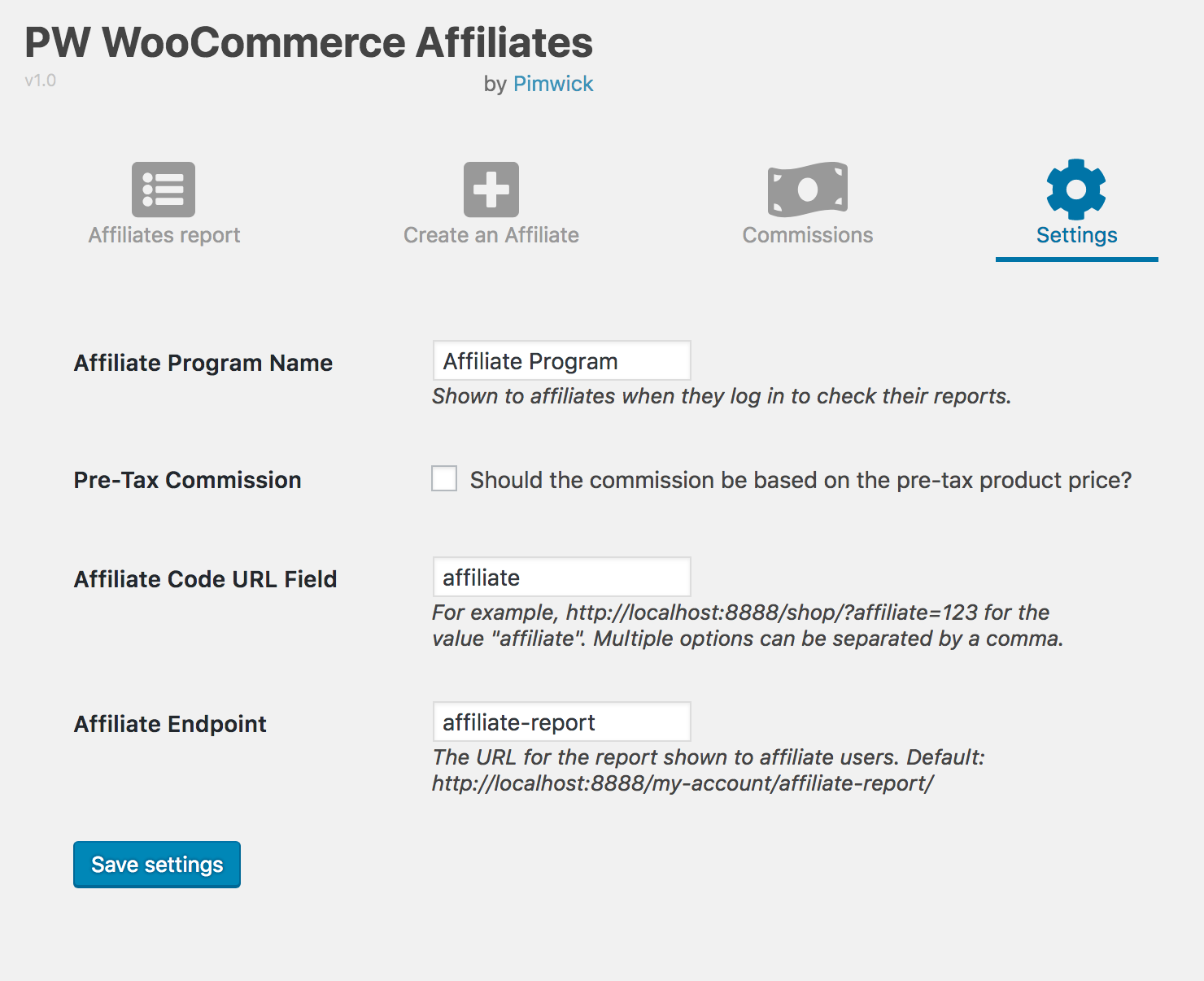Click the Settings gear icon
Screen dimensions: 1204x981
[1075, 190]
